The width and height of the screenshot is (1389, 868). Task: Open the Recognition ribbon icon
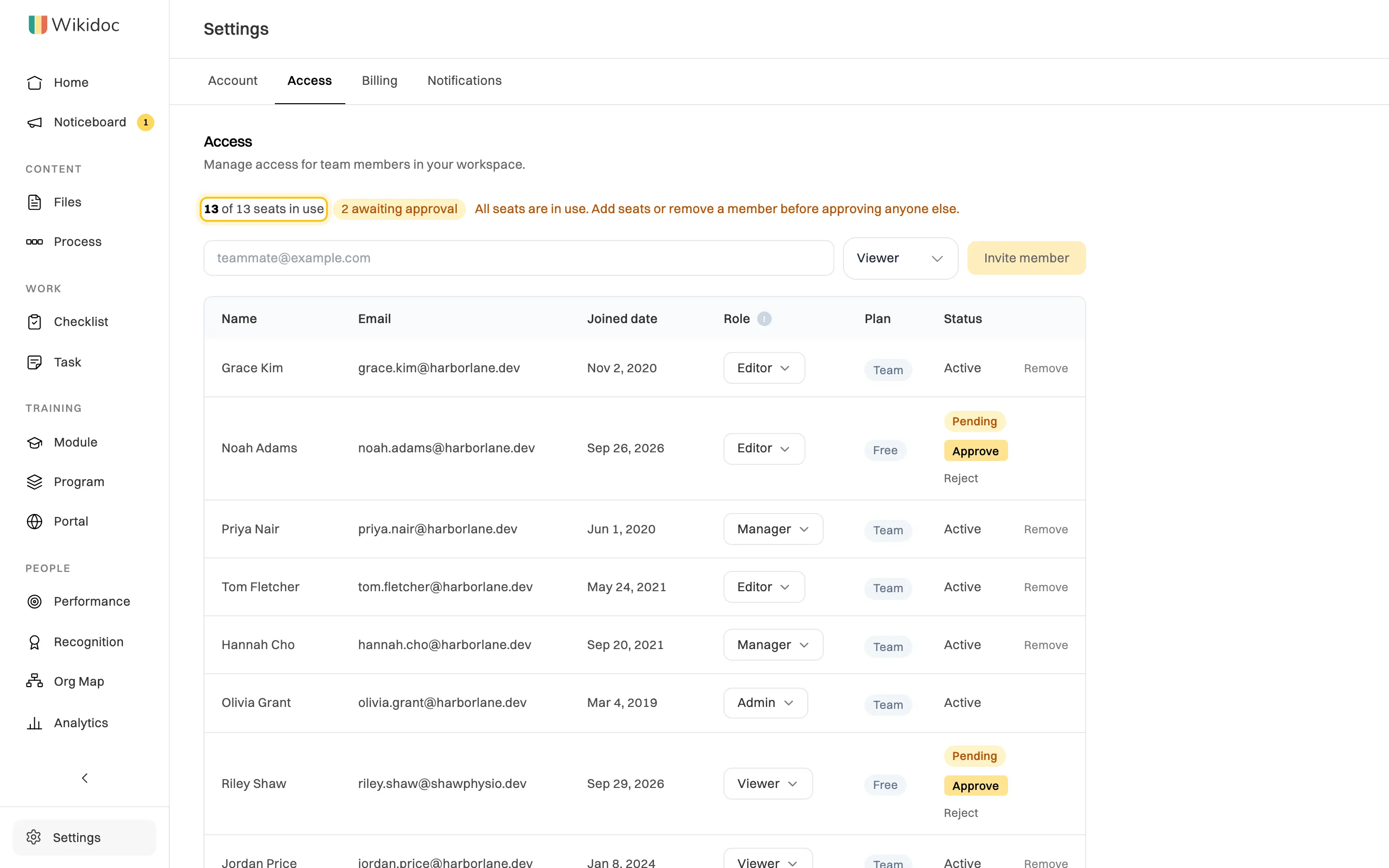point(34,642)
